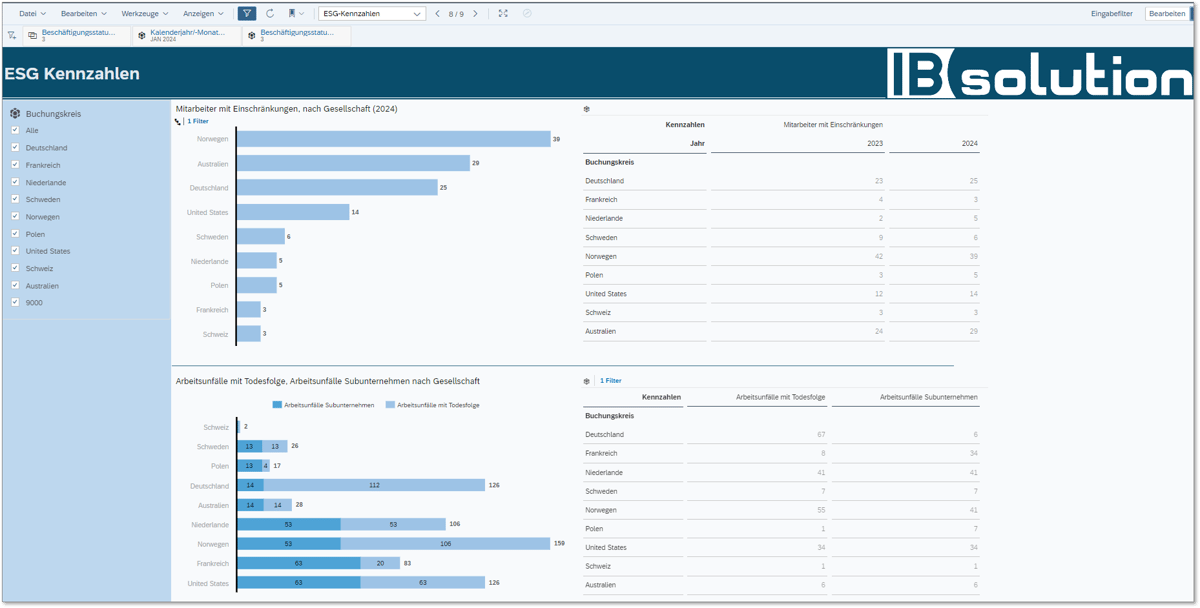
Task: Uncheck the 9000 checkbox
Action: tap(15, 303)
